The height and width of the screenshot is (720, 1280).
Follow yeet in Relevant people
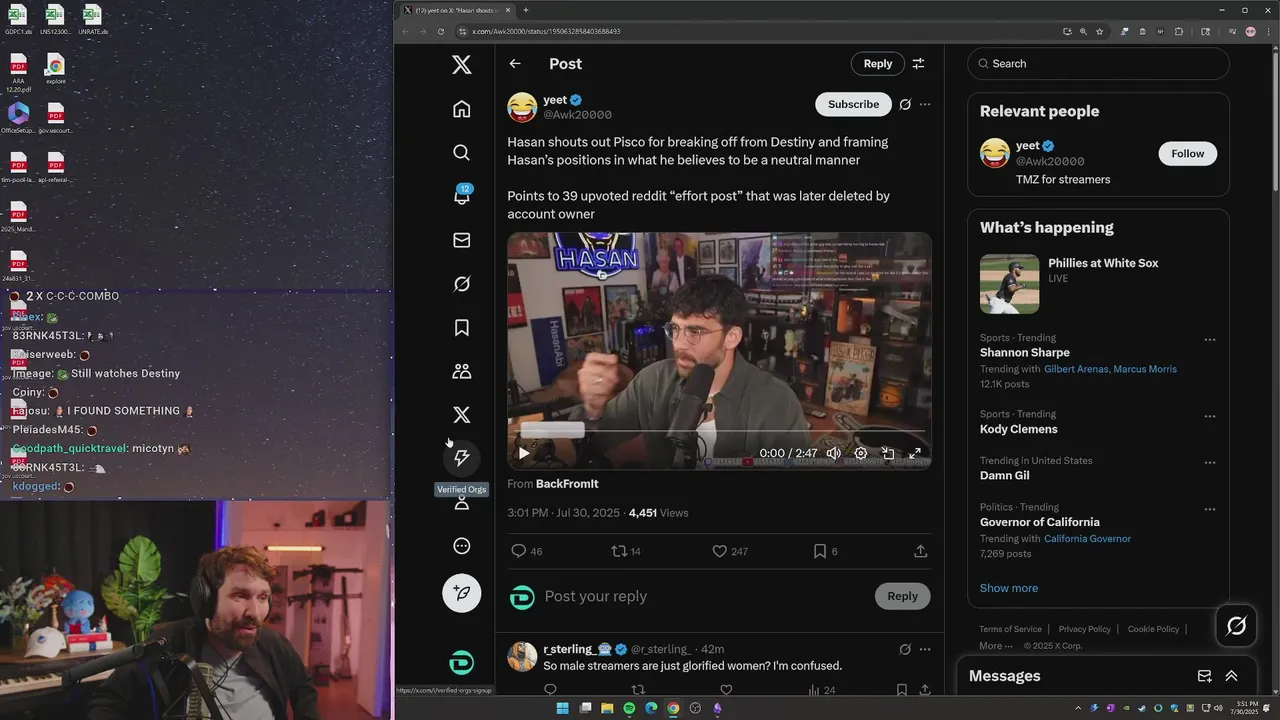point(1188,153)
